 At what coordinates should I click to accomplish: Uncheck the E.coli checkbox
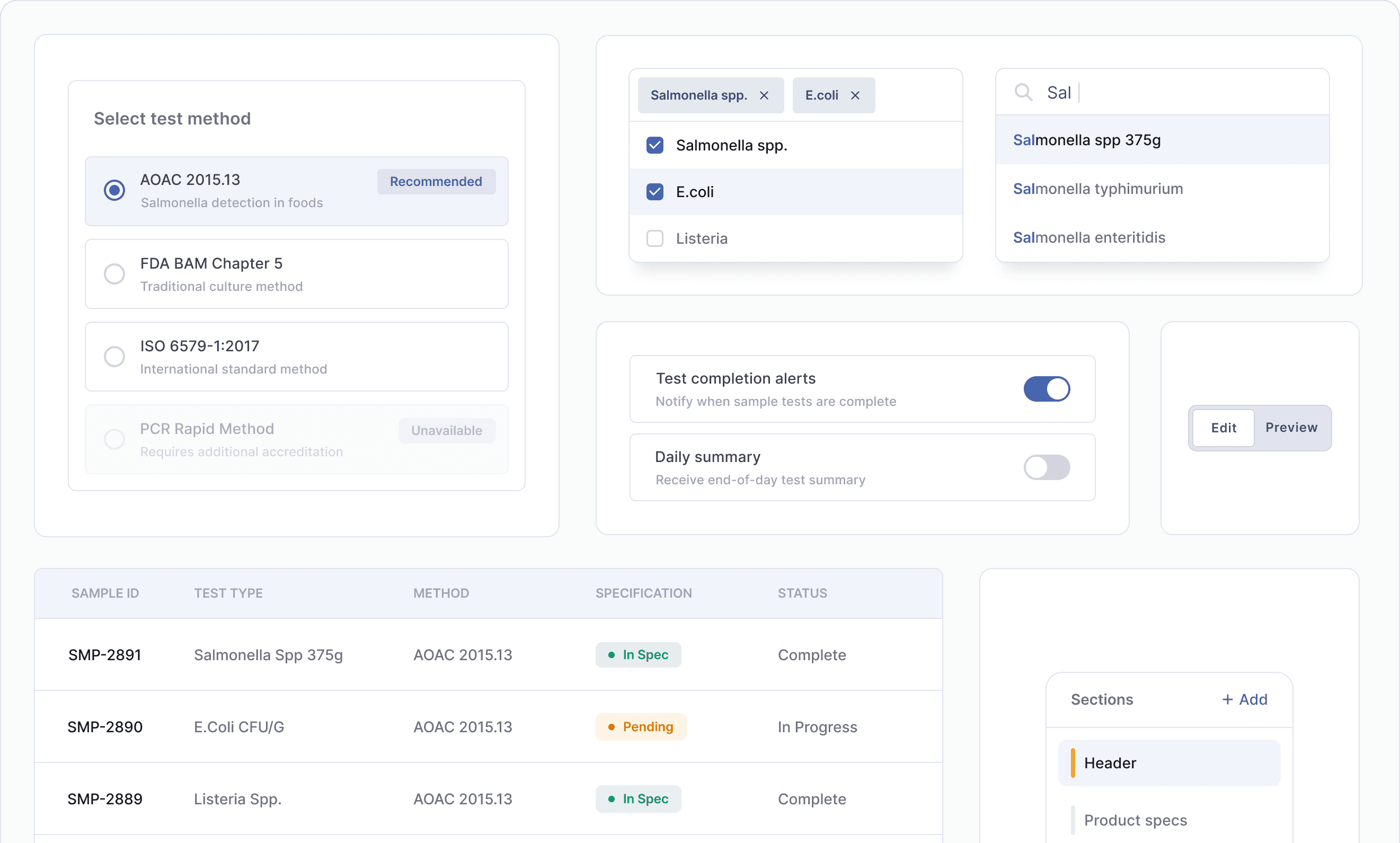[655, 192]
